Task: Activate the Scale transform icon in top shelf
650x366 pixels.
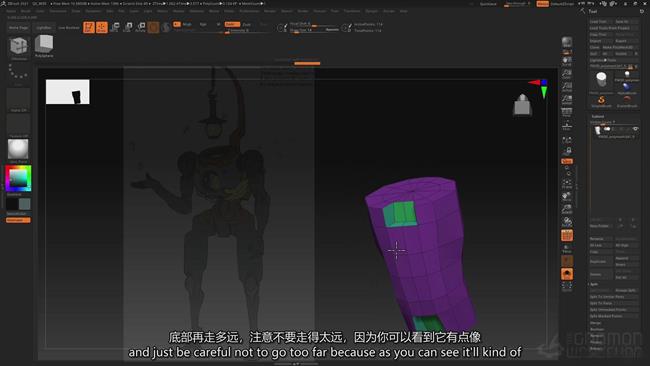Action: tap(128, 27)
